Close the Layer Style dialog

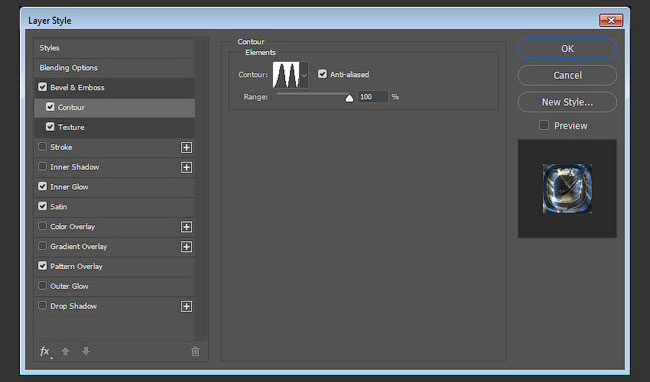pyautogui.click(x=611, y=20)
